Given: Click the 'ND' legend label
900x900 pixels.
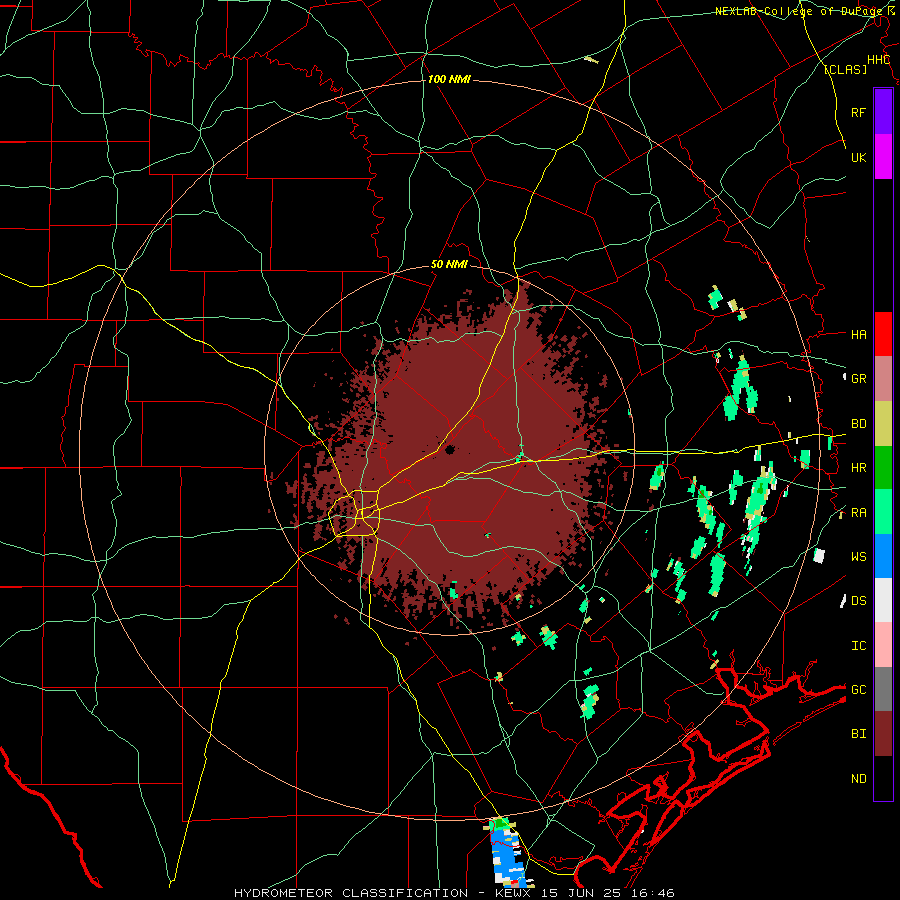Looking at the screenshot, I should pyautogui.click(x=858, y=778).
